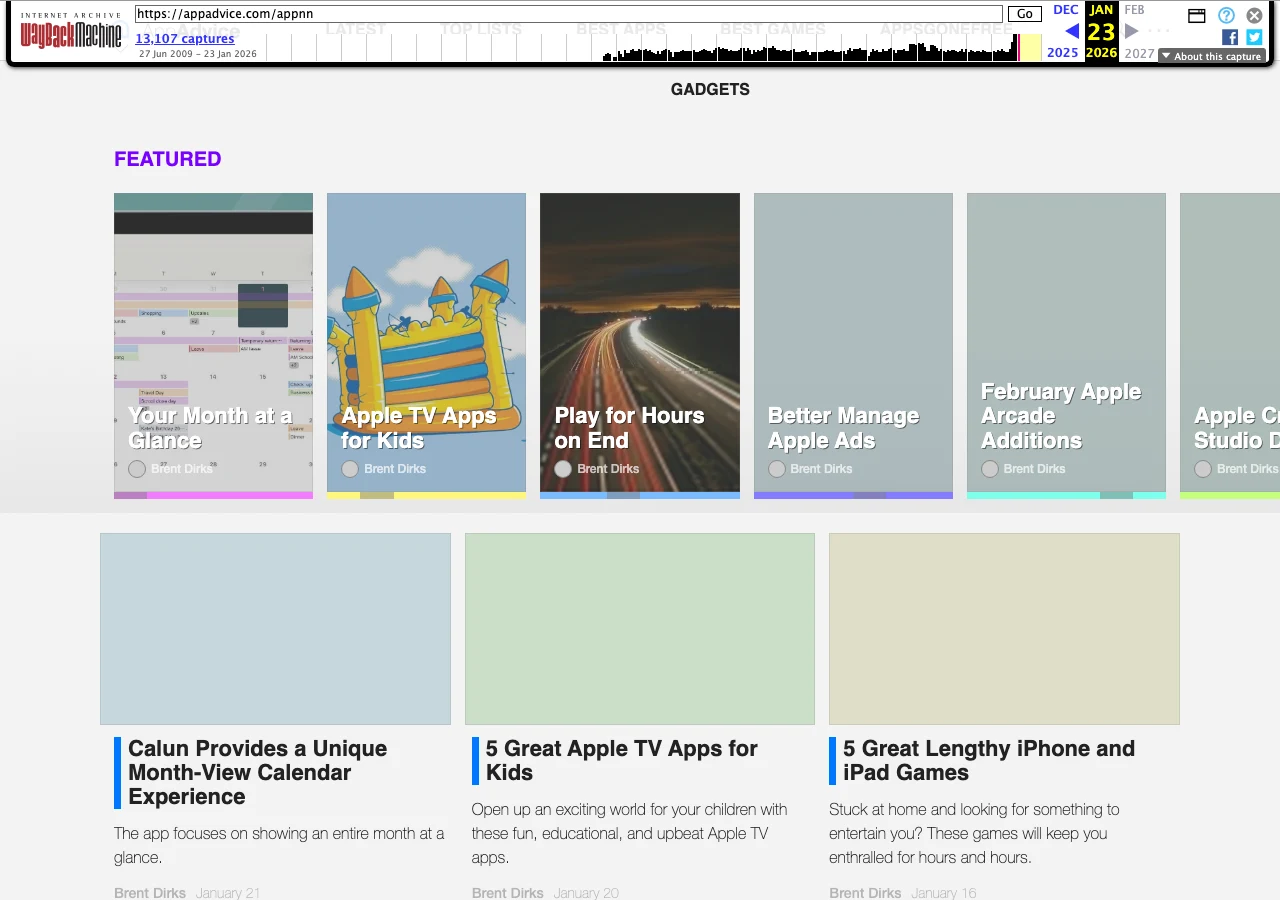Open the TOP LISTS nav item

(x=481, y=29)
